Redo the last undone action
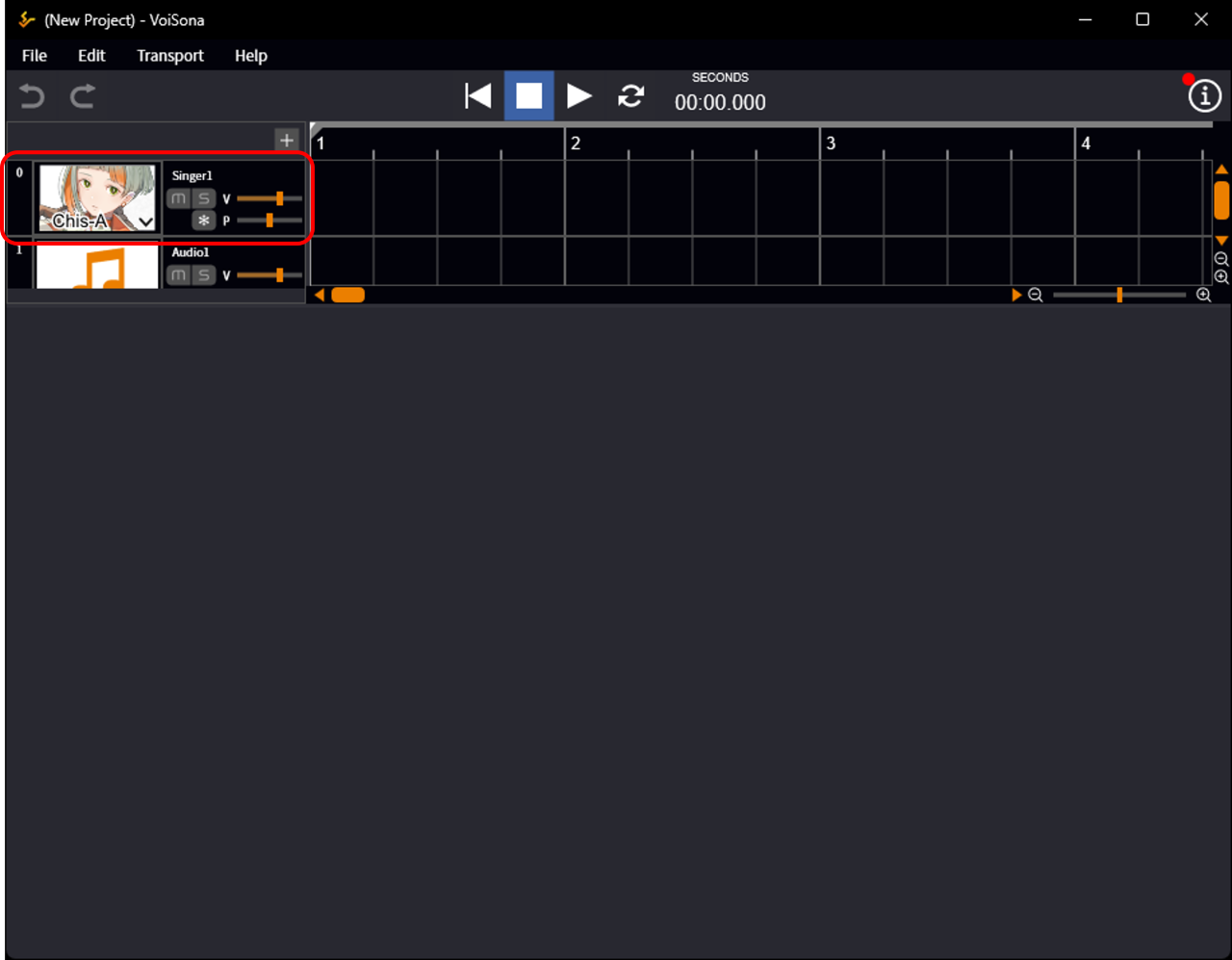Image resolution: width=1232 pixels, height=960 pixels. [x=83, y=96]
